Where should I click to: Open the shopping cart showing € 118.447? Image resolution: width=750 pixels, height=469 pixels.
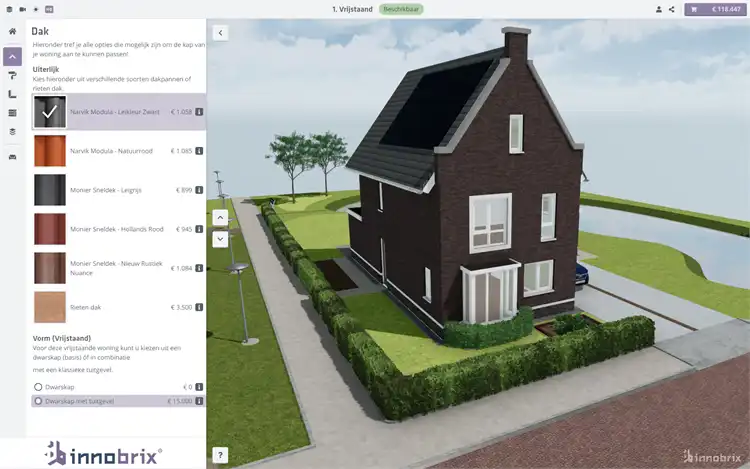point(715,9)
